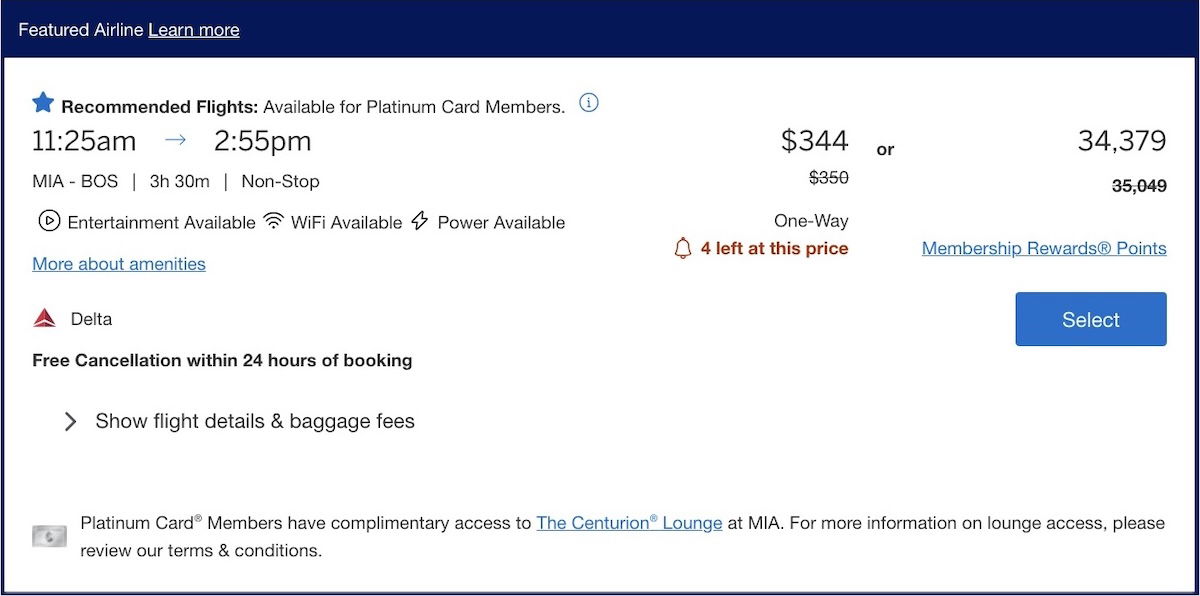The width and height of the screenshot is (1200, 596).
Task: Click the $344 cash price
Action: [815, 141]
